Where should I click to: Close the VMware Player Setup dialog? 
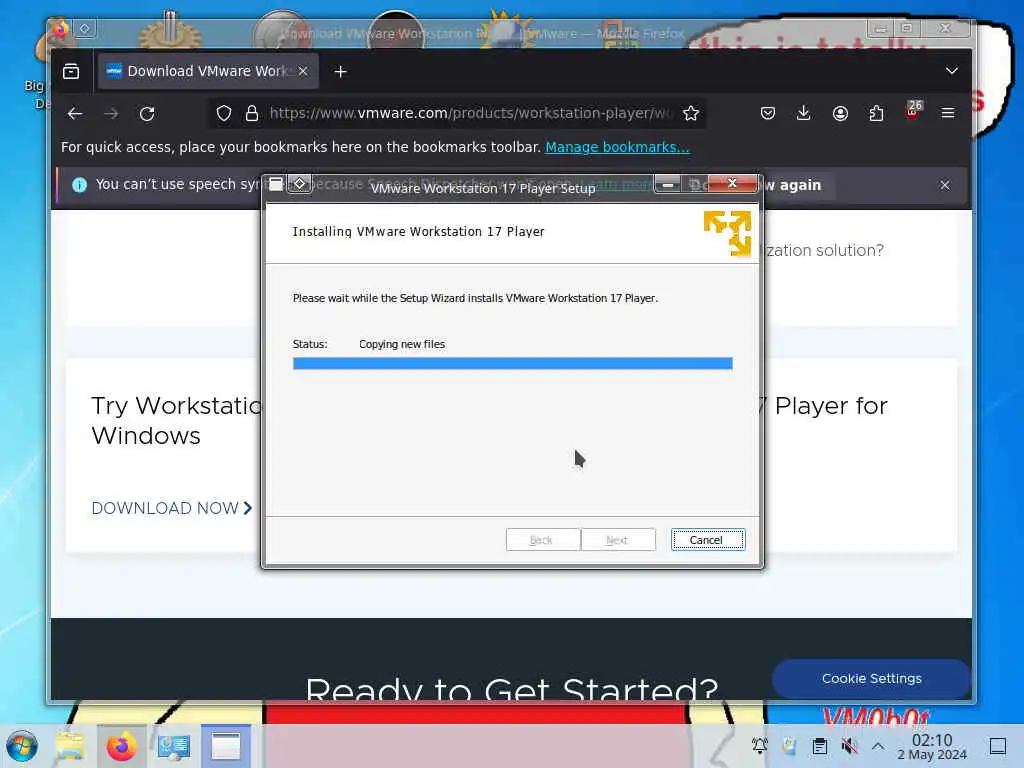point(733,184)
